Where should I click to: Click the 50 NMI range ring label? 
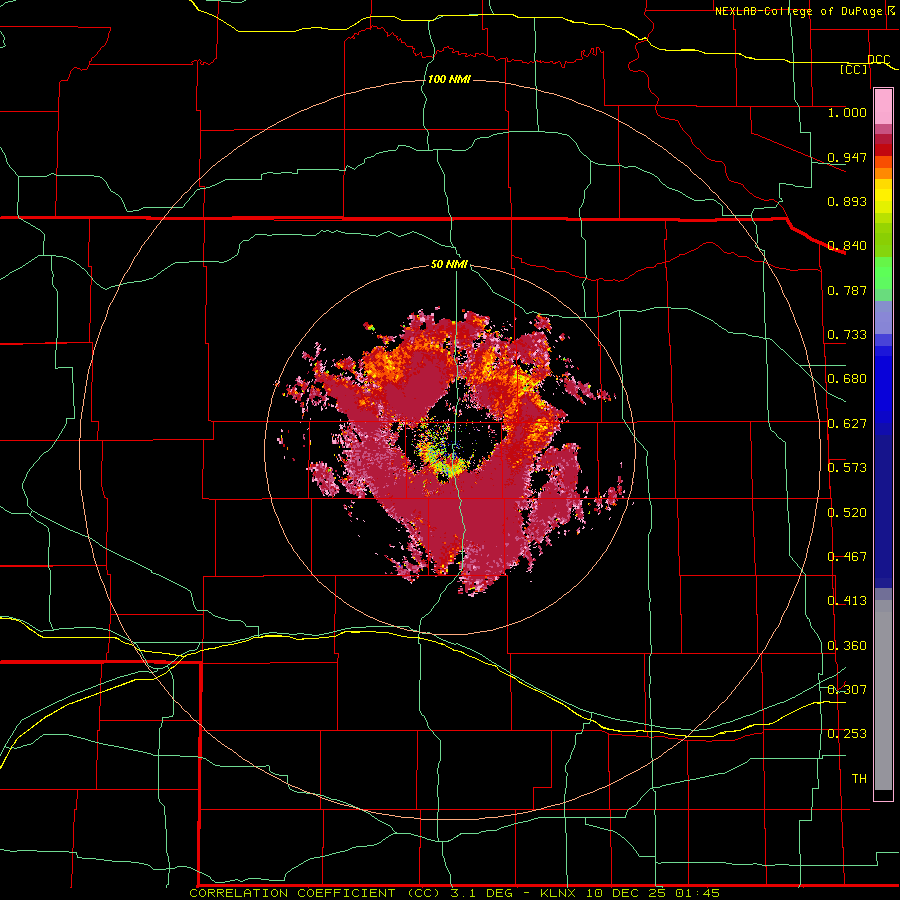[449, 264]
